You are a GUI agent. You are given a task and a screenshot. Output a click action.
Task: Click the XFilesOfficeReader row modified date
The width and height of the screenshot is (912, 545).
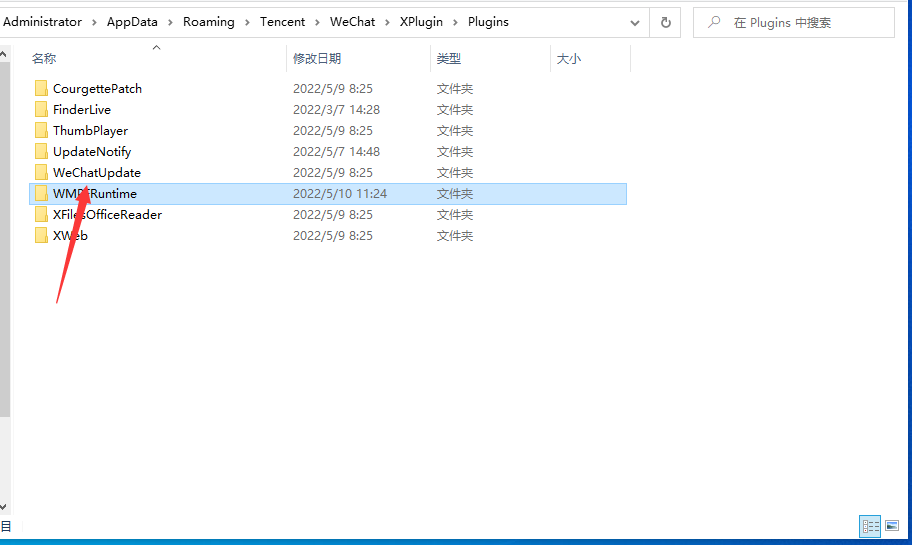[333, 214]
